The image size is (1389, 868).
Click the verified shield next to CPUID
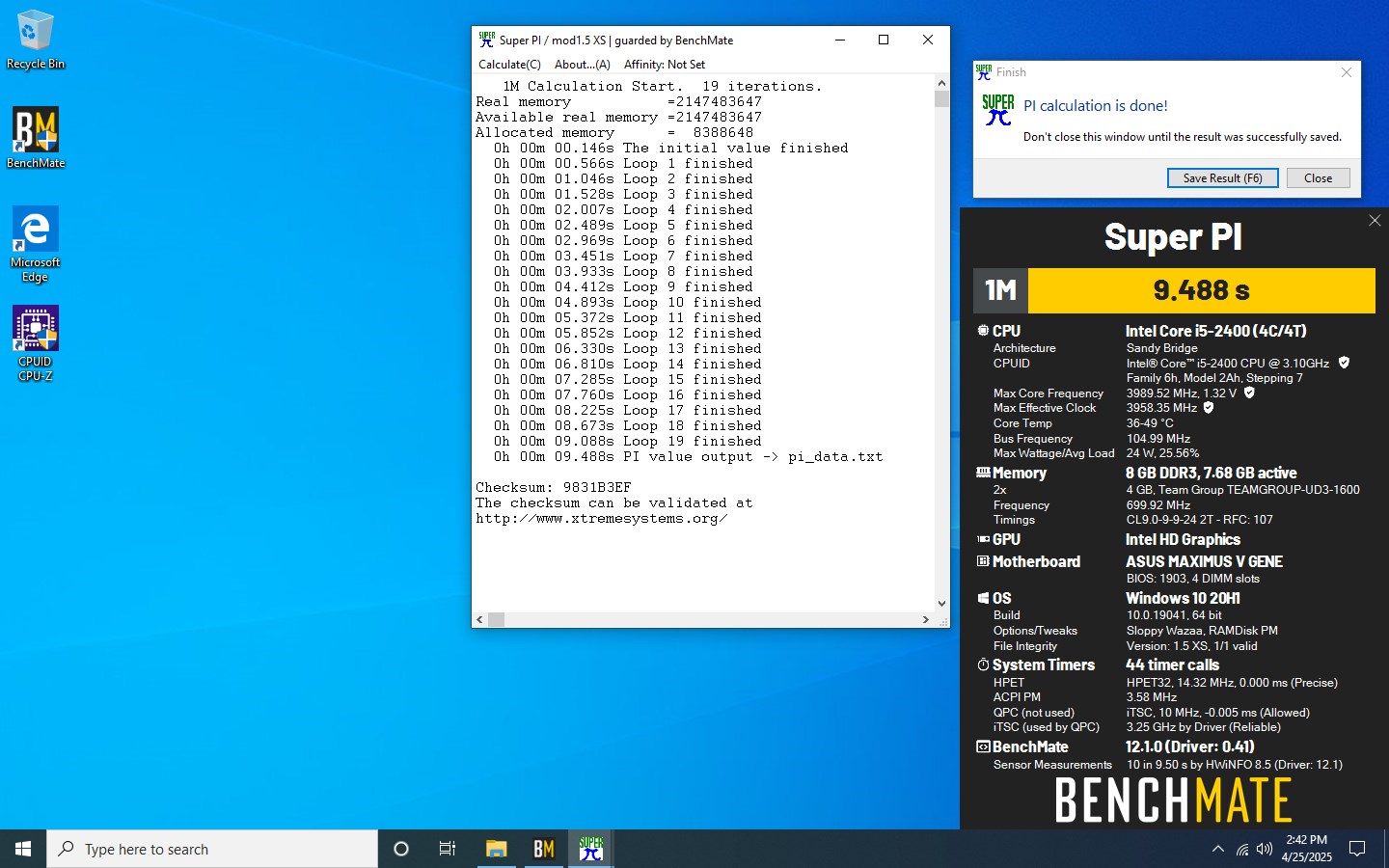point(1344,363)
